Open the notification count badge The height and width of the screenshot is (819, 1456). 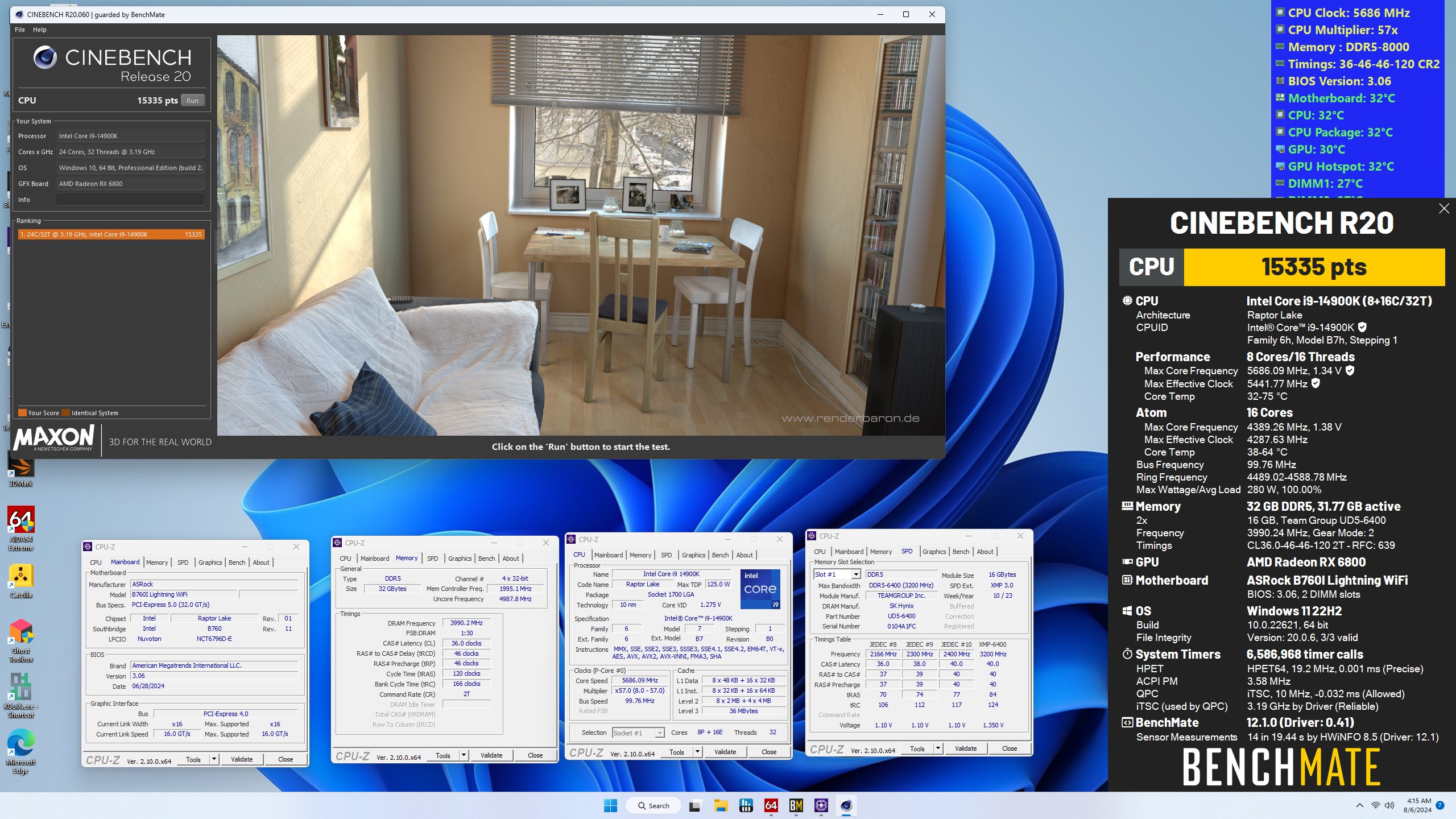1440,805
